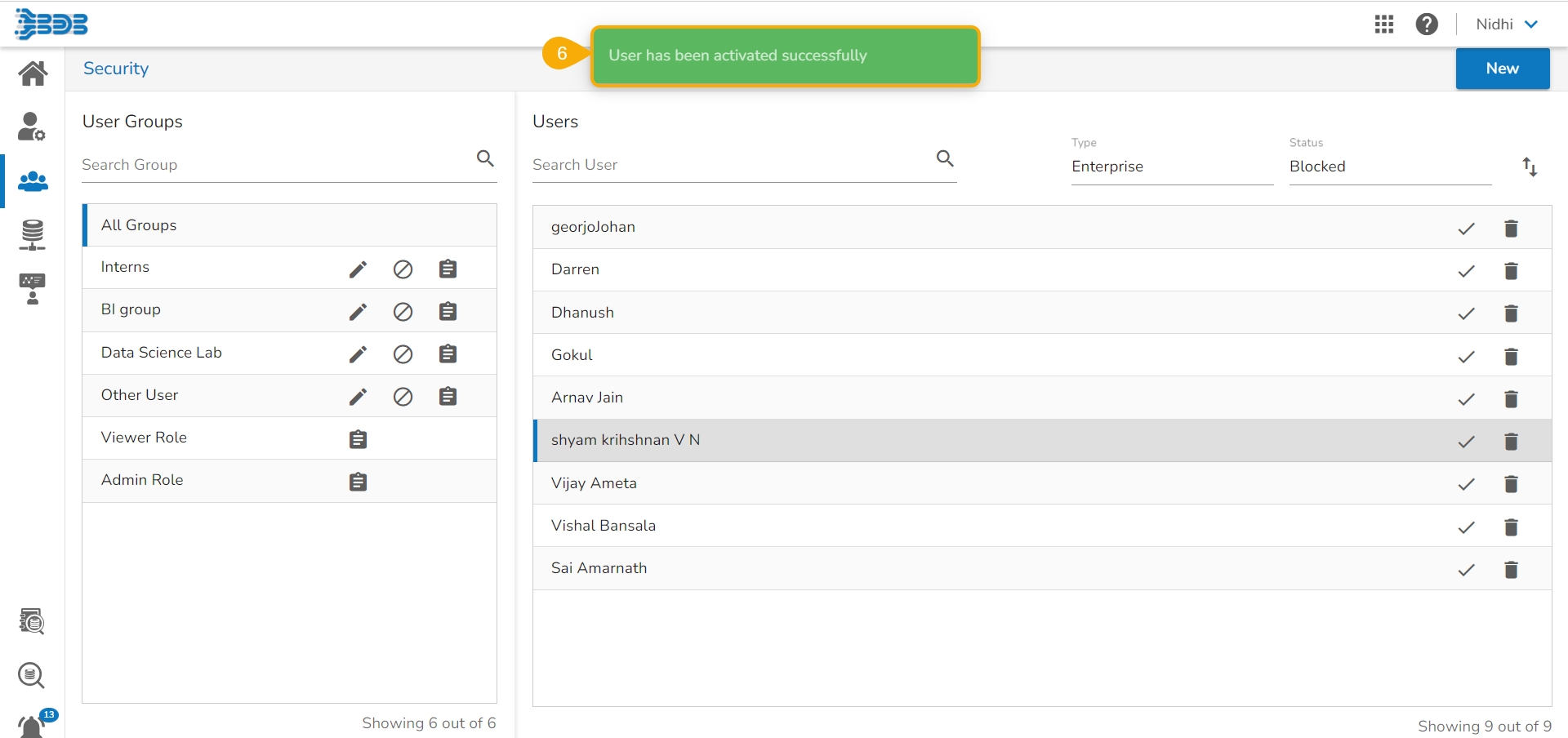1568x738 pixels.
Task: Expand the Nidhi profile menu
Action: click(x=1507, y=24)
